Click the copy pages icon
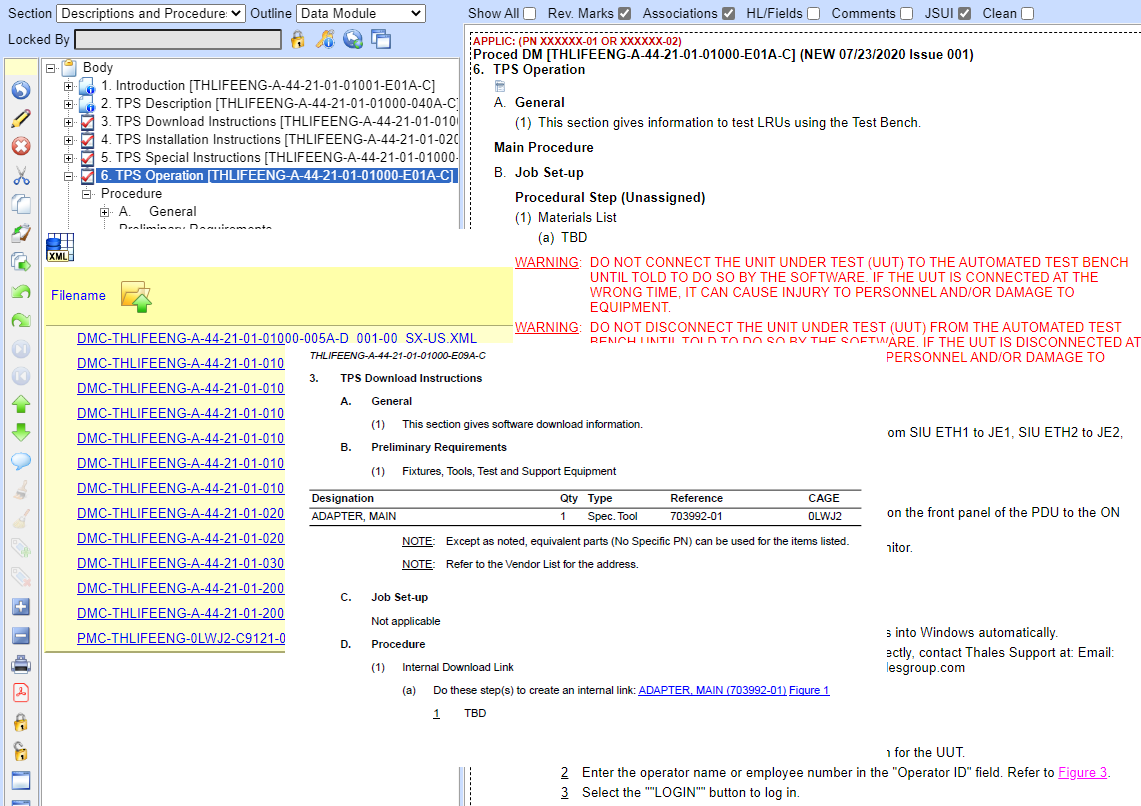This screenshot has width=1141, height=806. (x=21, y=204)
